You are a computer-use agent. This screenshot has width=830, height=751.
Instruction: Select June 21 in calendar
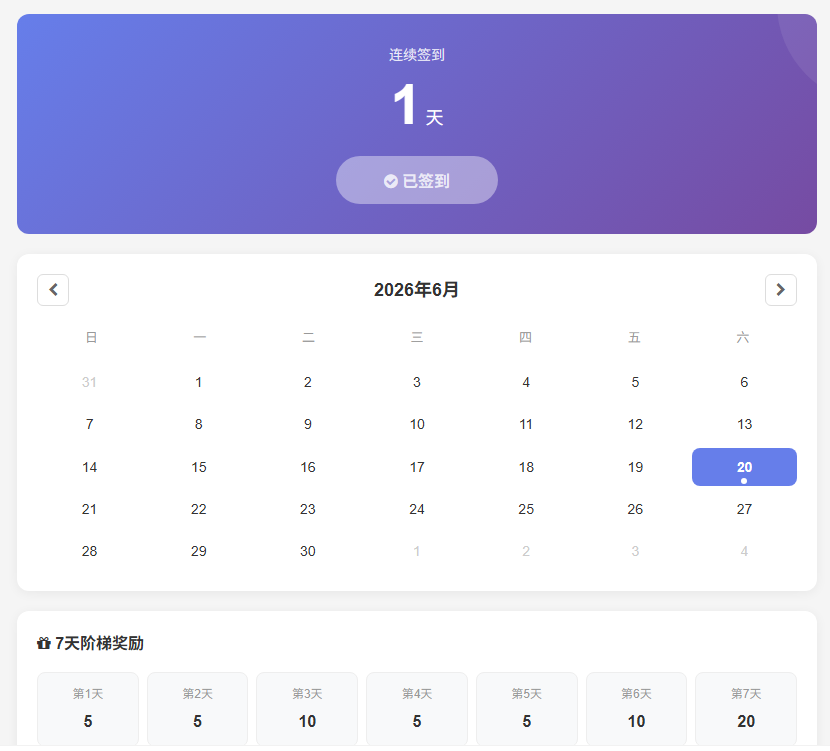[89, 509]
